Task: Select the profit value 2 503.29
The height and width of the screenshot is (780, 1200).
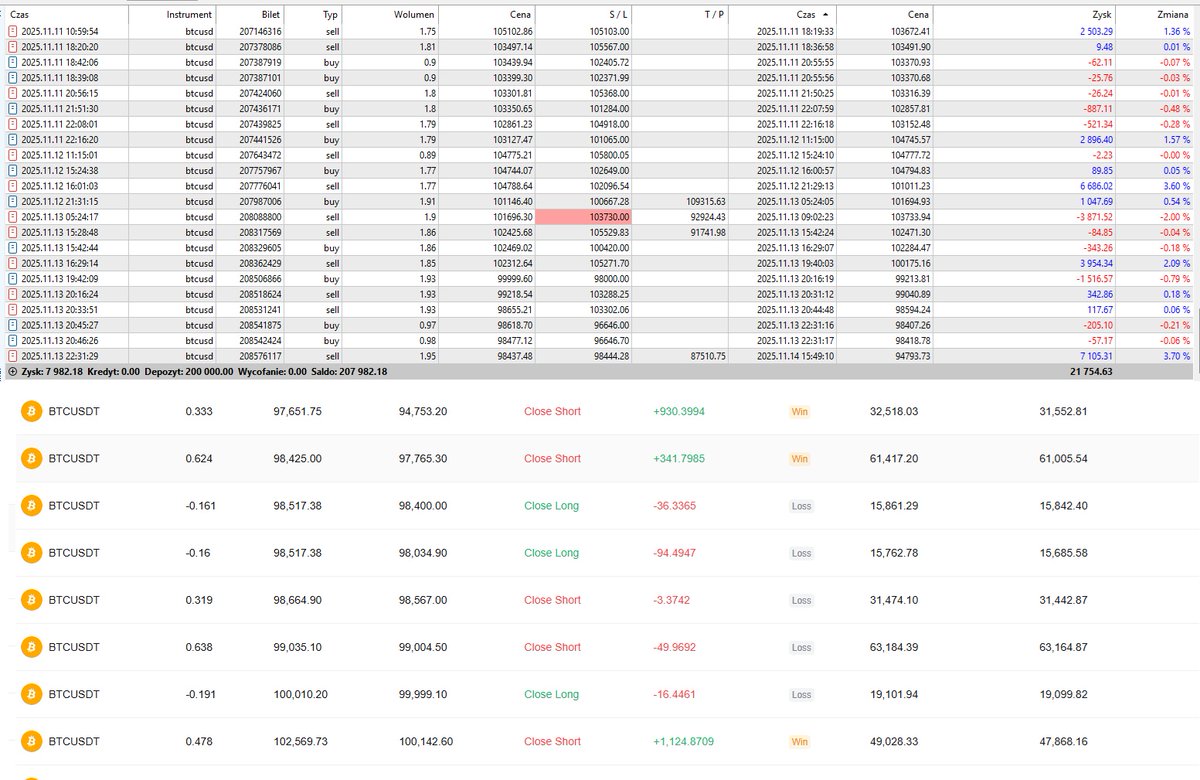Action: (1096, 32)
